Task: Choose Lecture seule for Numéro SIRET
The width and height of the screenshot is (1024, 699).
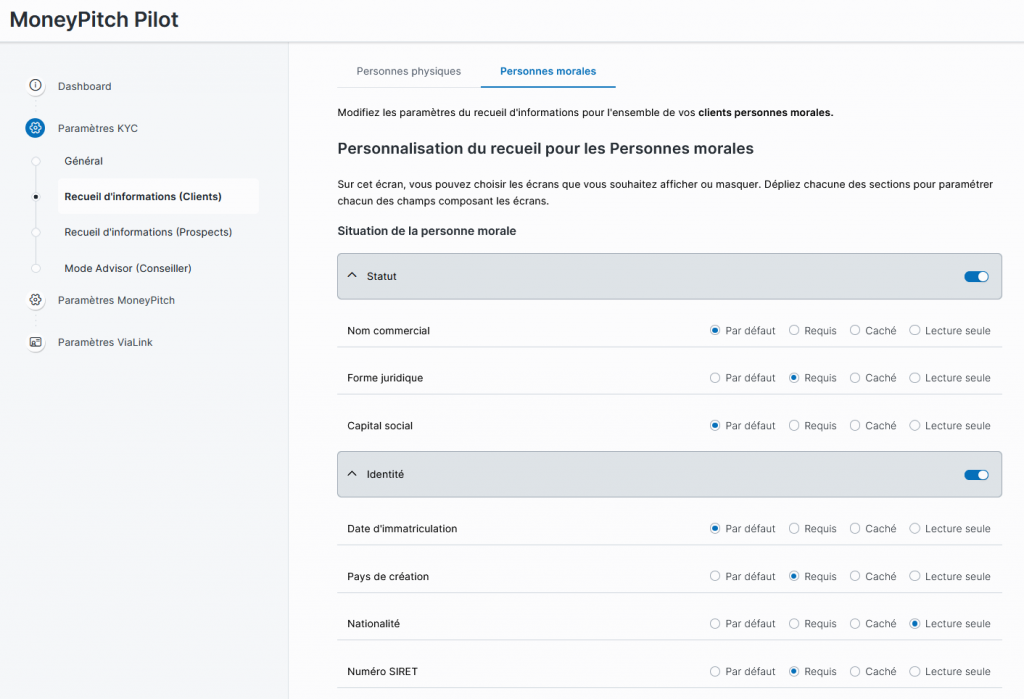Action: [915, 671]
